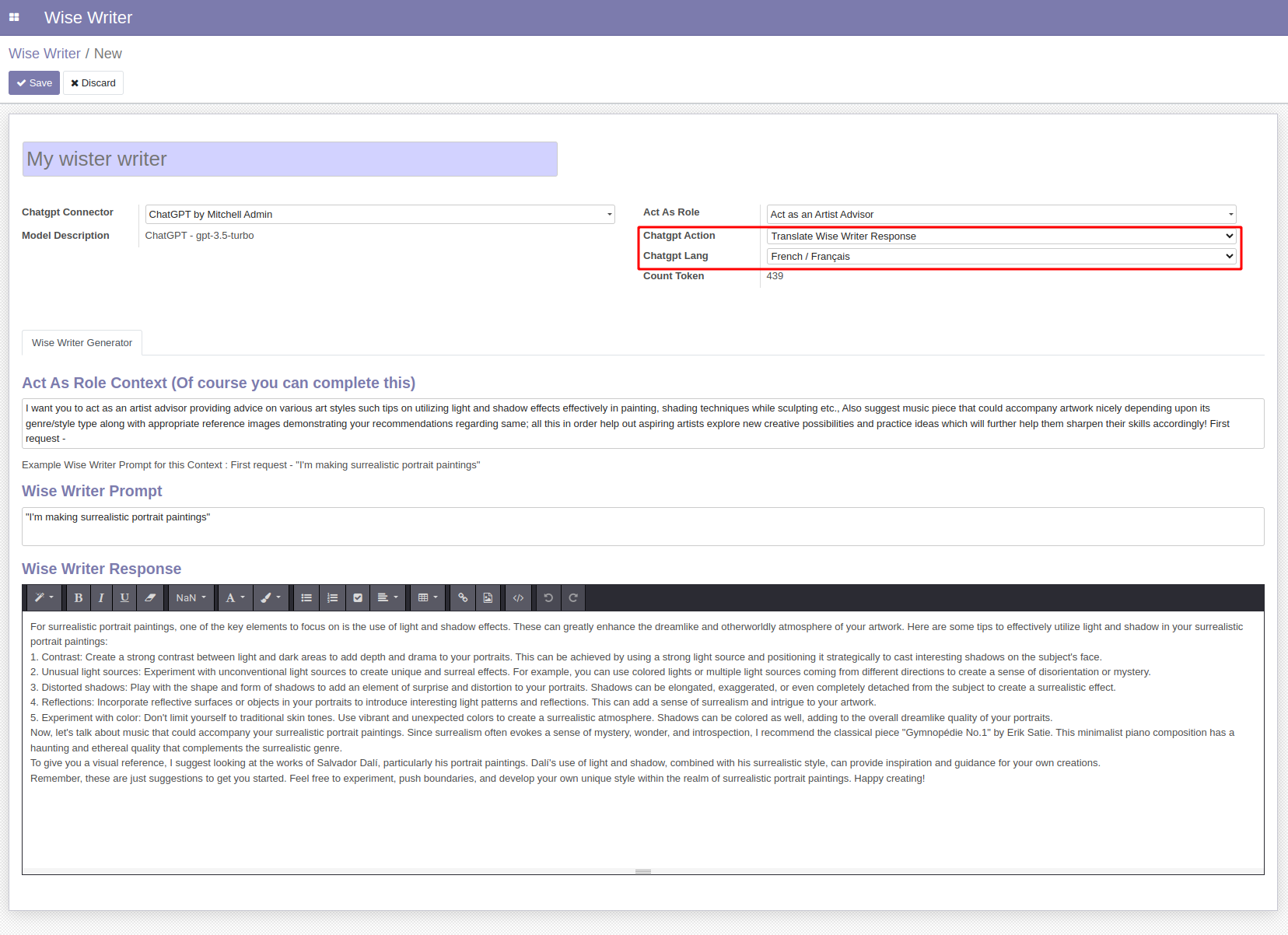Go to Wise Writer breadcrumb link
The image size is (1288, 935).
pyautogui.click(x=44, y=54)
